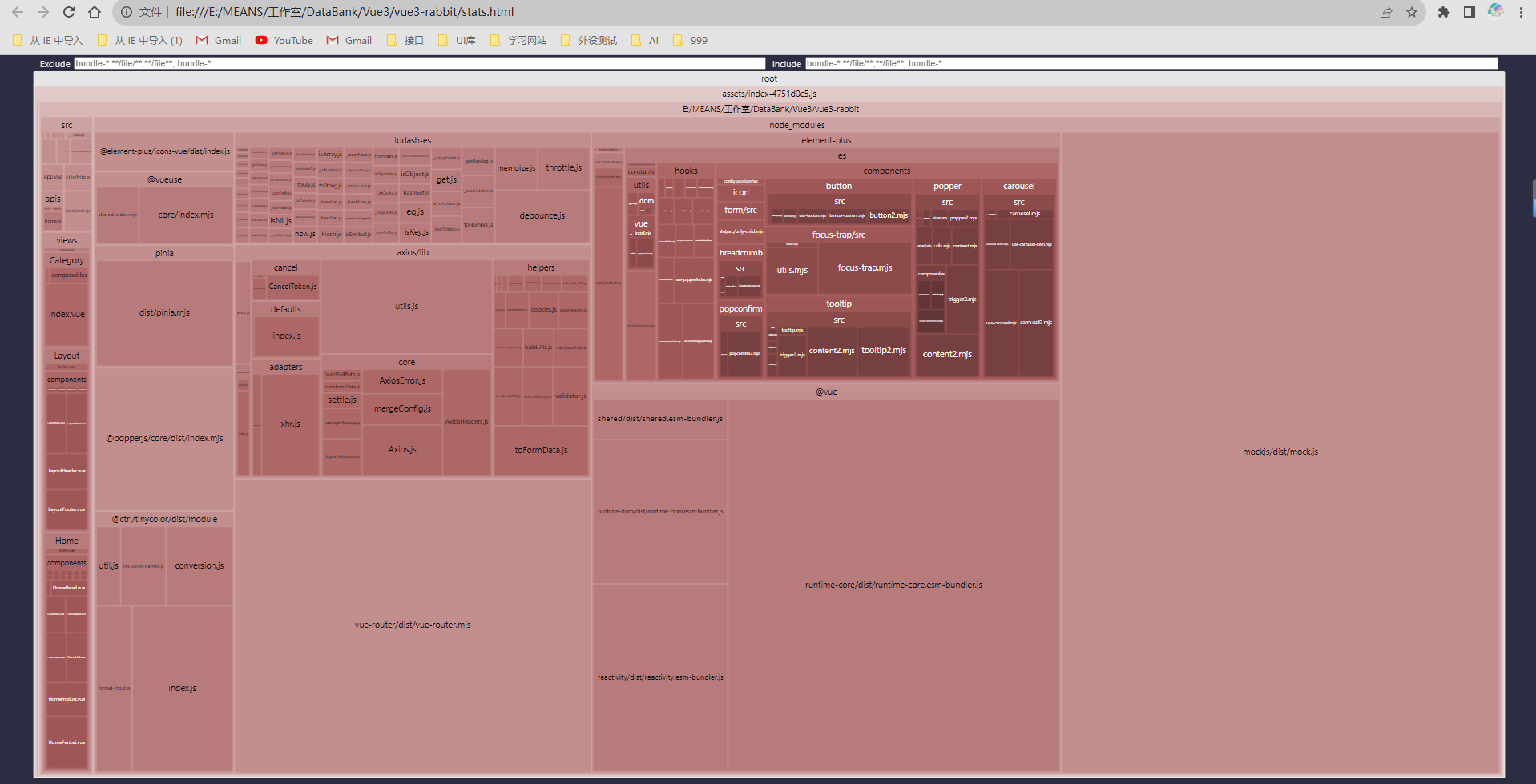Open the UI库 bookmark folder

pos(457,40)
